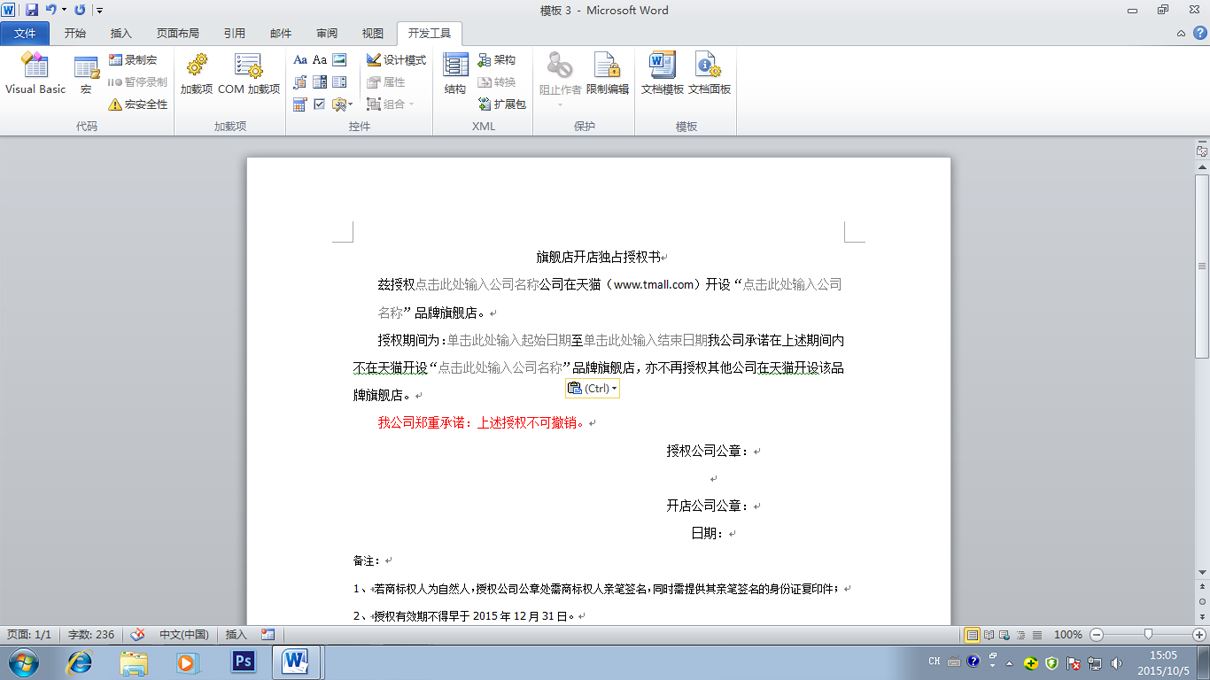Switch to the 页面布局 tab
The image size is (1210, 680).
point(178,33)
